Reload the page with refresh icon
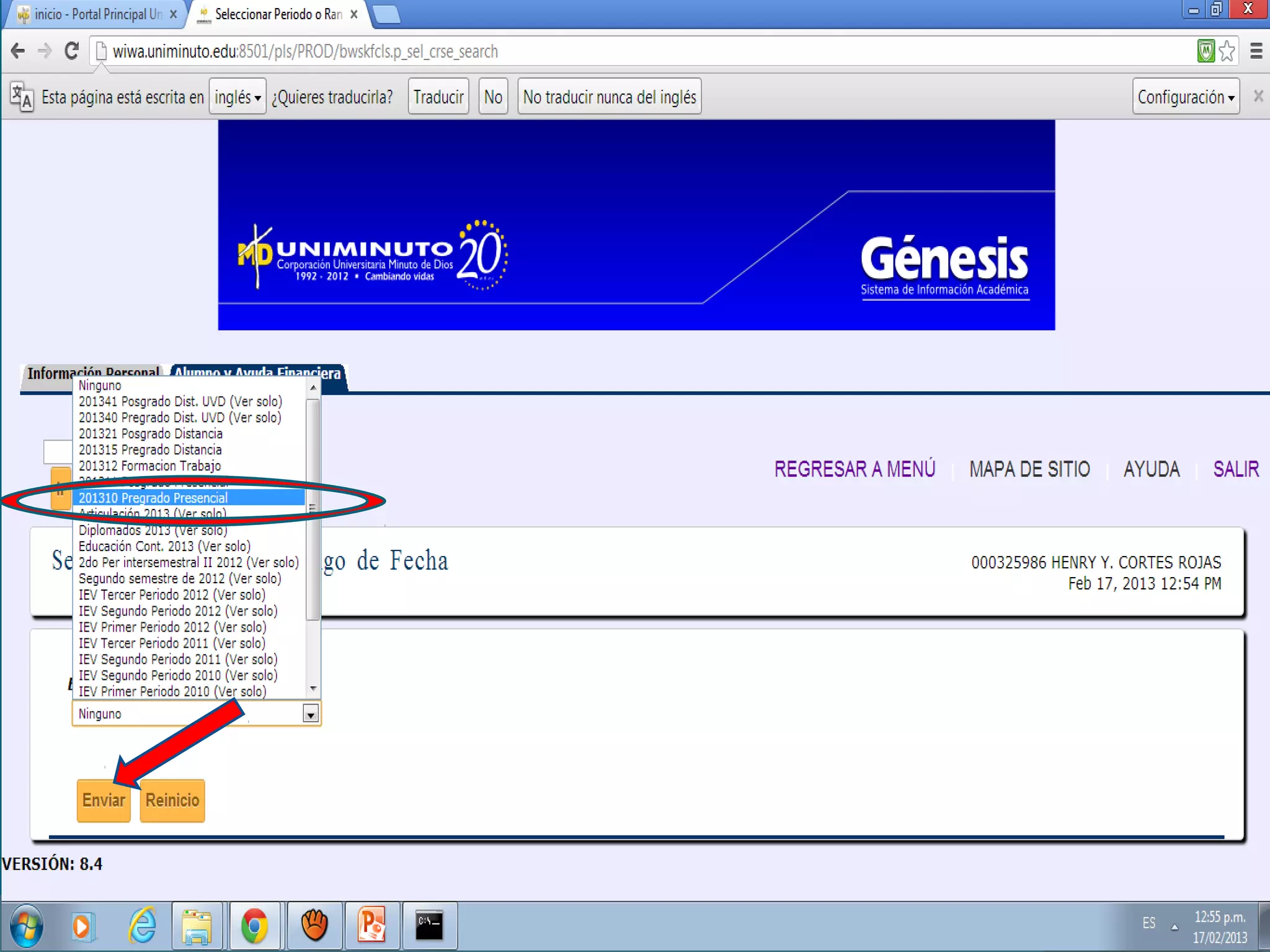Viewport: 1270px width, 952px height. (72, 51)
